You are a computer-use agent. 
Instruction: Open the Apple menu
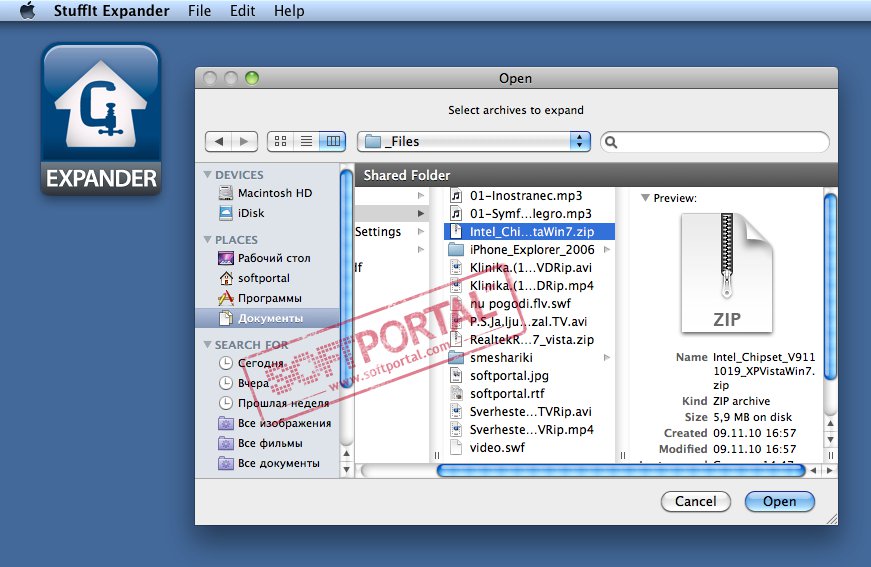[x=27, y=11]
